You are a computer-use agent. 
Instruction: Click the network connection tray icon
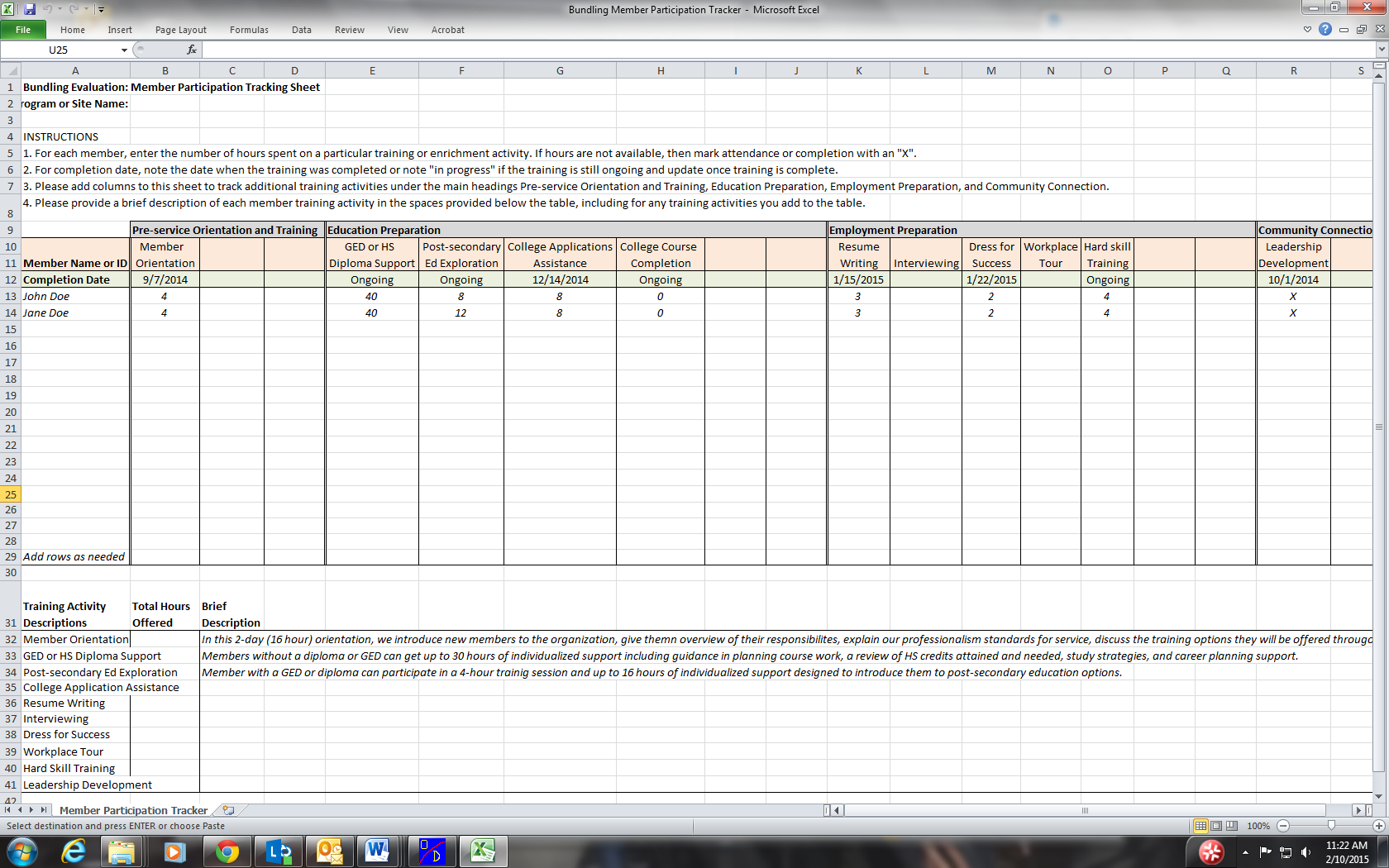pyautogui.click(x=1286, y=852)
